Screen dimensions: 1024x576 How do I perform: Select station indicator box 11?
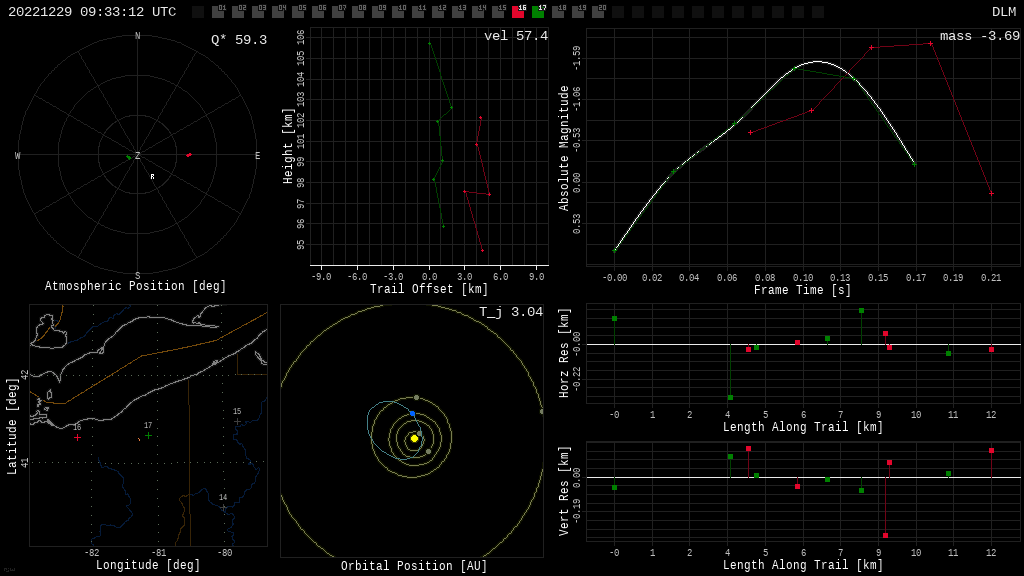(x=418, y=11)
